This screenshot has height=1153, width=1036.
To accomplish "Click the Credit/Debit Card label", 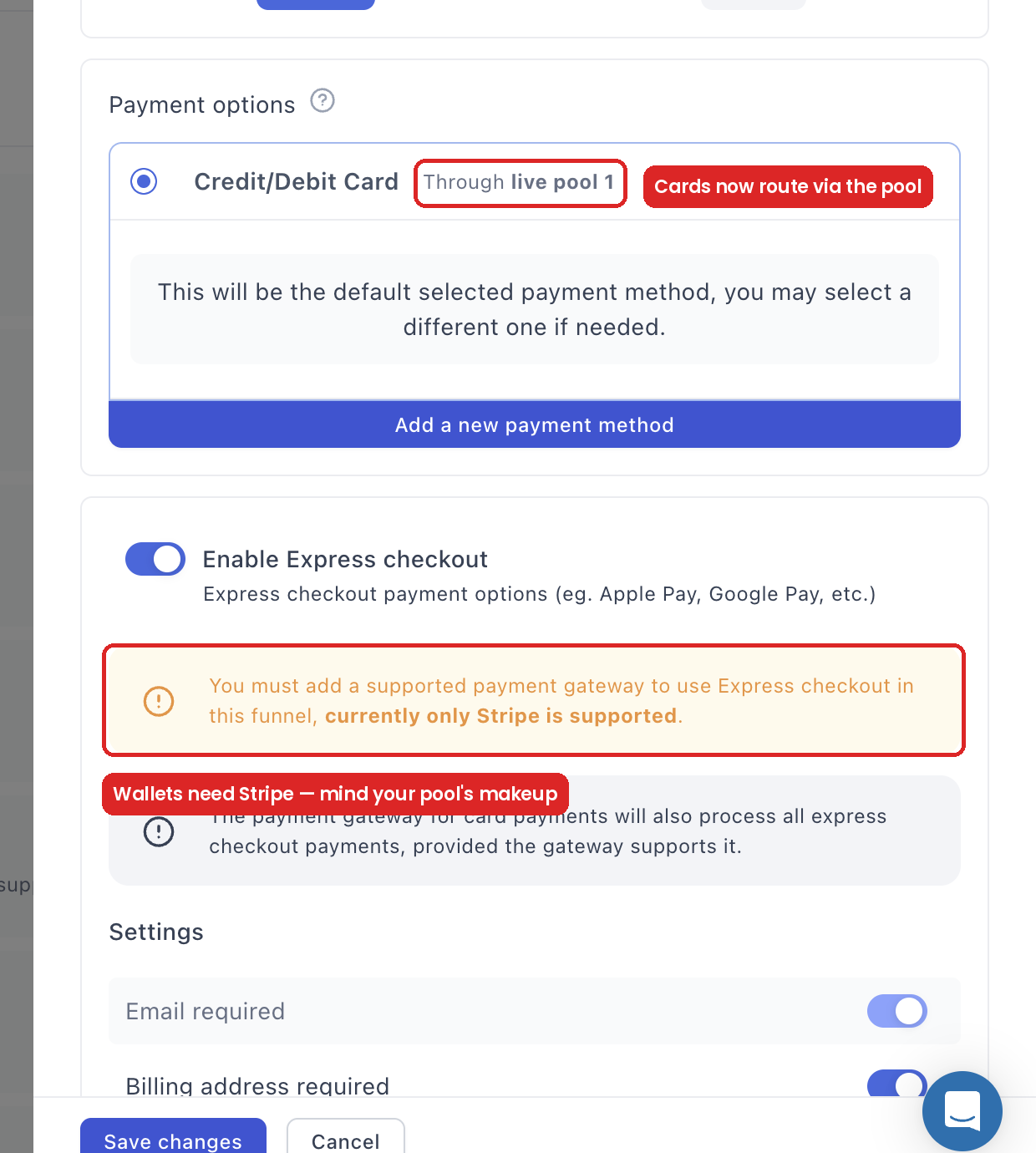I will [x=297, y=181].
